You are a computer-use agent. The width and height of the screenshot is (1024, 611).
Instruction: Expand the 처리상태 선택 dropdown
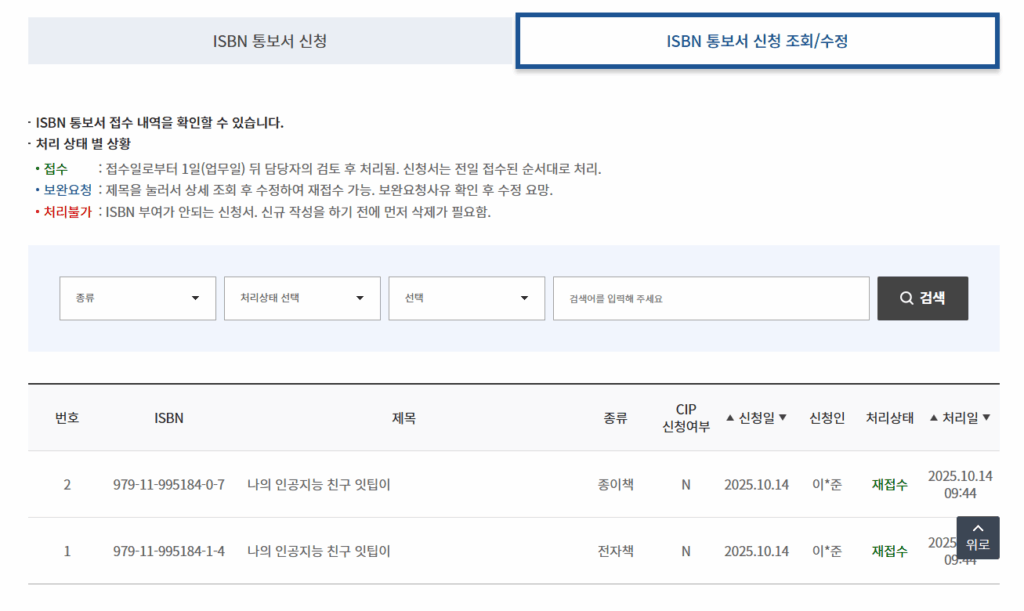[x=302, y=298]
